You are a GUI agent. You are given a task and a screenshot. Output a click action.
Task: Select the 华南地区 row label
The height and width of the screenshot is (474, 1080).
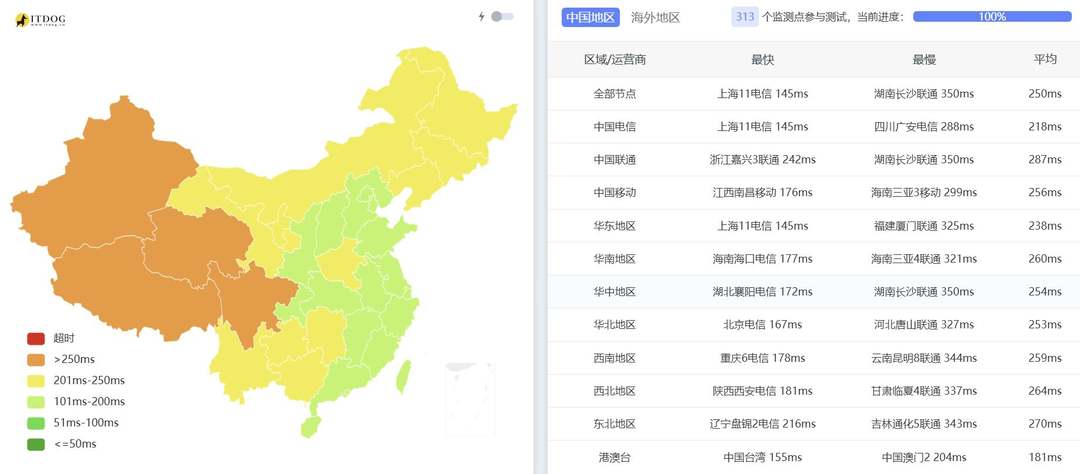pyautogui.click(x=615, y=258)
